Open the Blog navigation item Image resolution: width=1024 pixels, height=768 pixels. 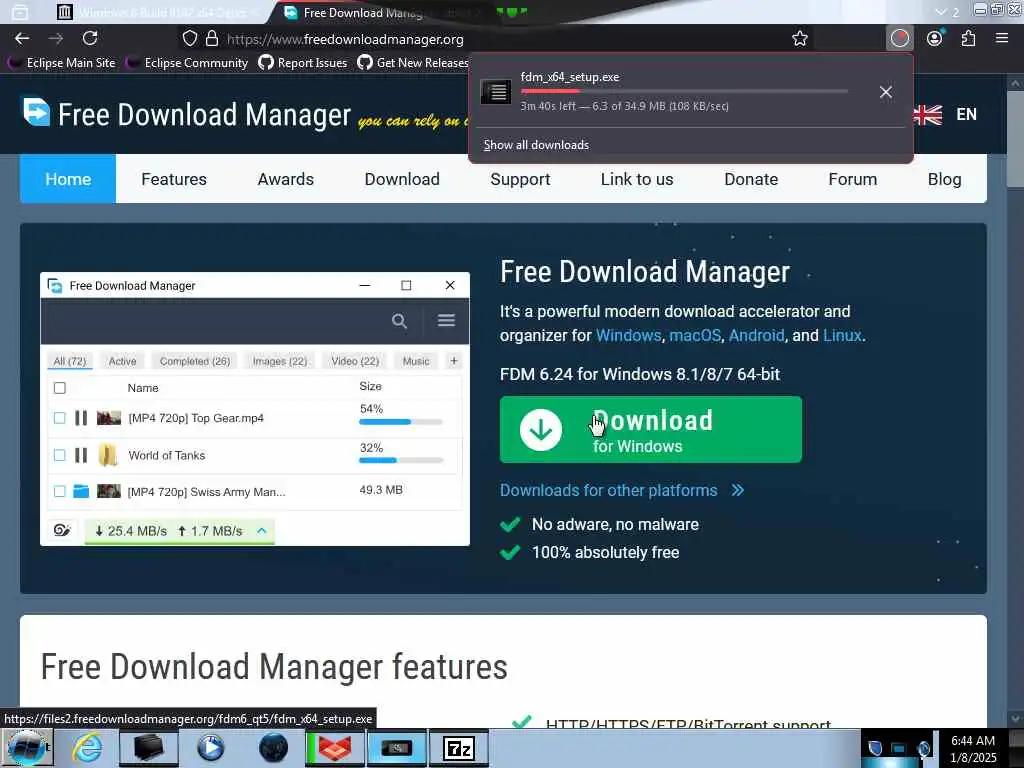pyautogui.click(x=944, y=179)
